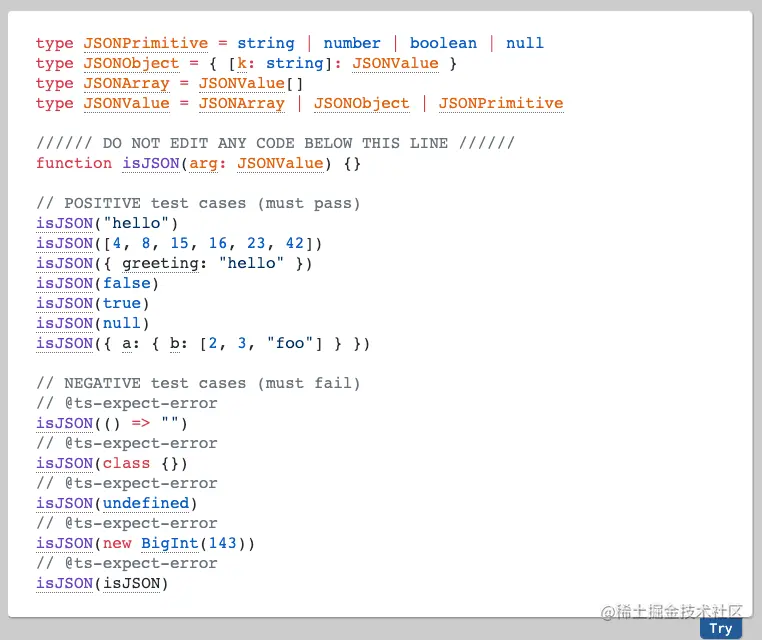Click the 'DO NOT EDIT ANY CODE BELOW' comment
The image size is (762, 640).
(x=275, y=143)
